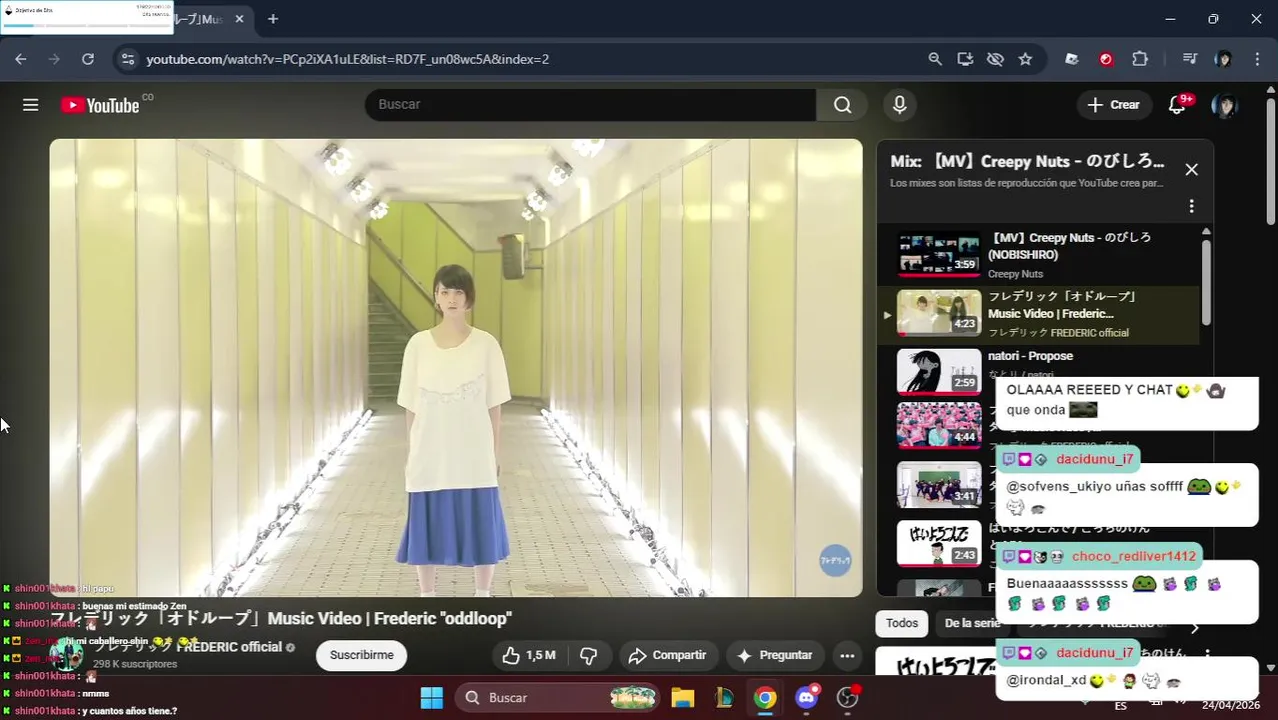Open the Extensions puzzle piece menu
Image resolution: width=1278 pixels, height=720 pixels.
1140,59
